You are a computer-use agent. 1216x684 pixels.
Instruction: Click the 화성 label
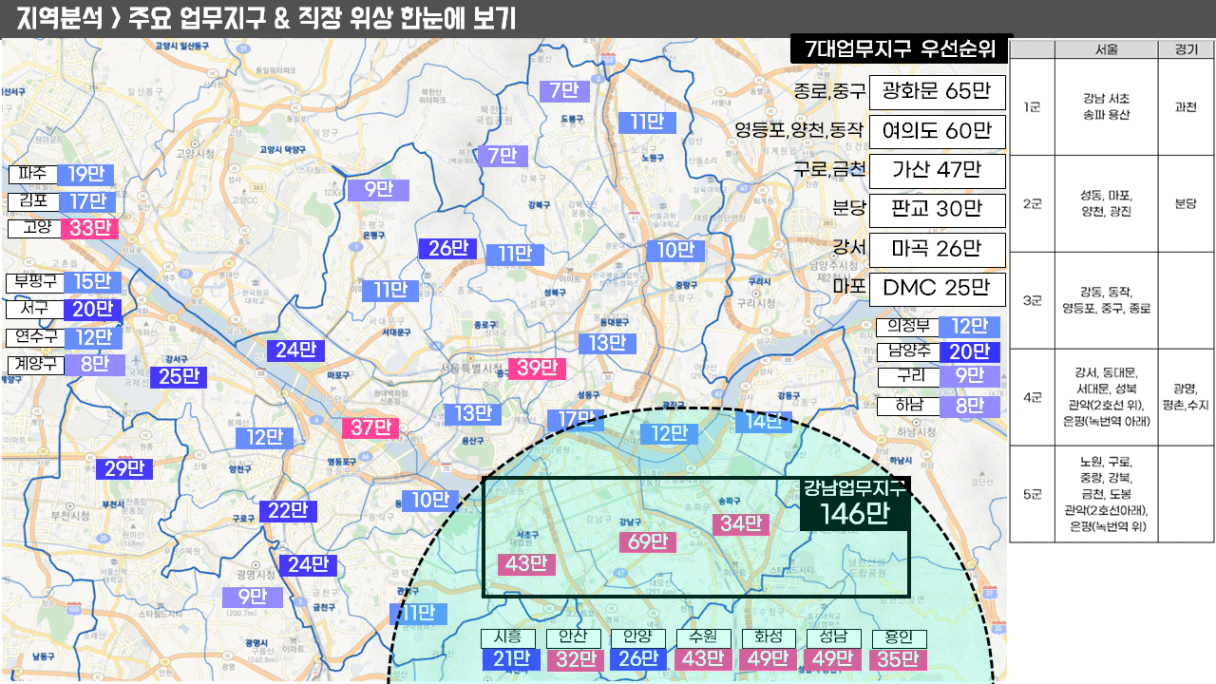(x=768, y=639)
